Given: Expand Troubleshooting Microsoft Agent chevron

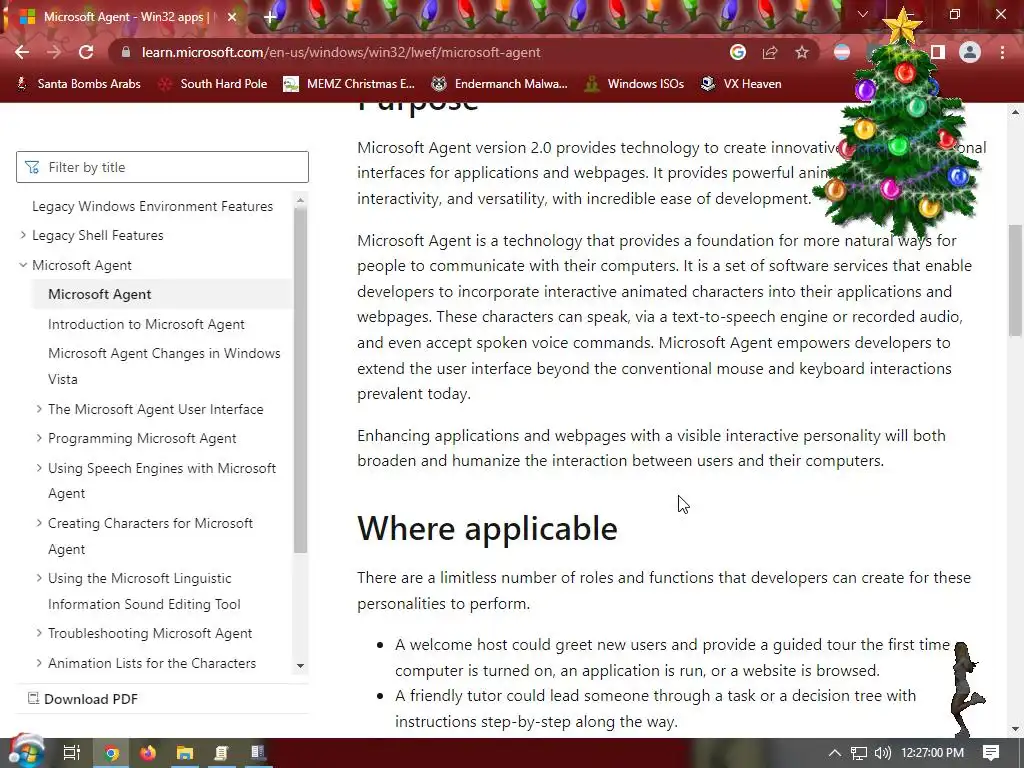Looking at the screenshot, I should 39,633.
